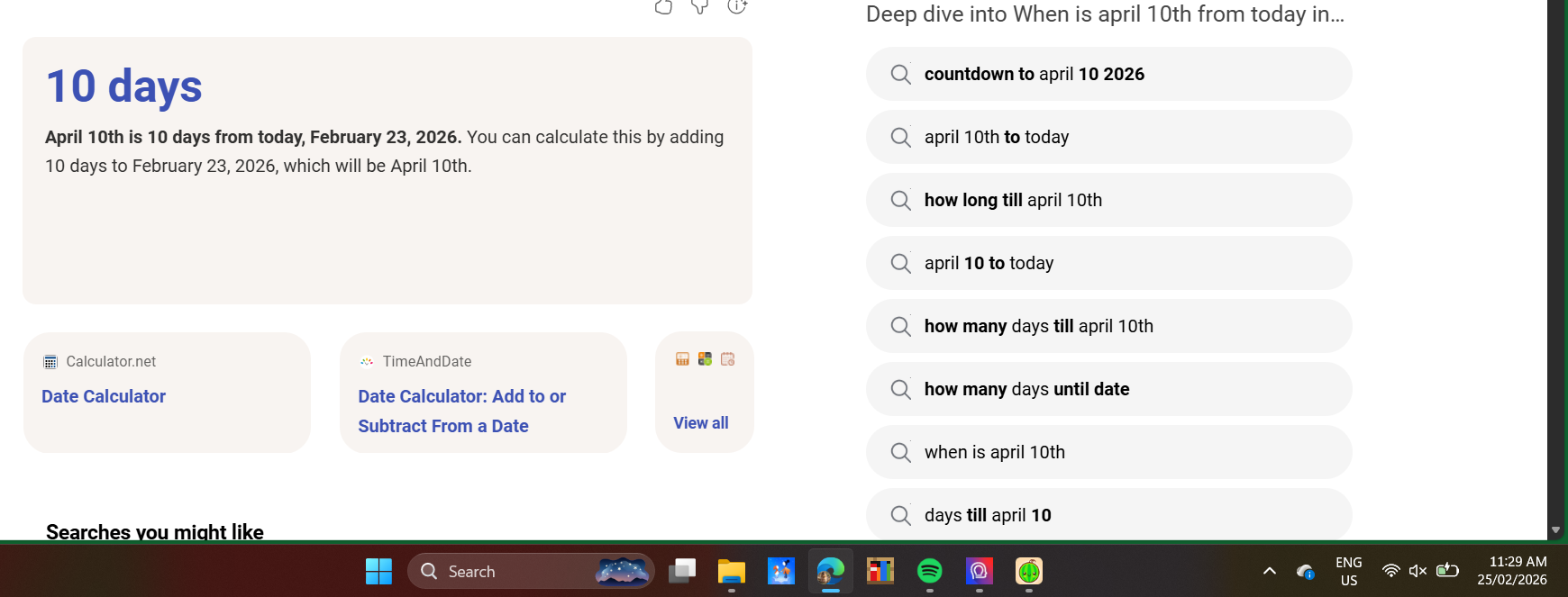Click the taskbar Search box
This screenshot has height=597, width=1568.
click(531, 571)
